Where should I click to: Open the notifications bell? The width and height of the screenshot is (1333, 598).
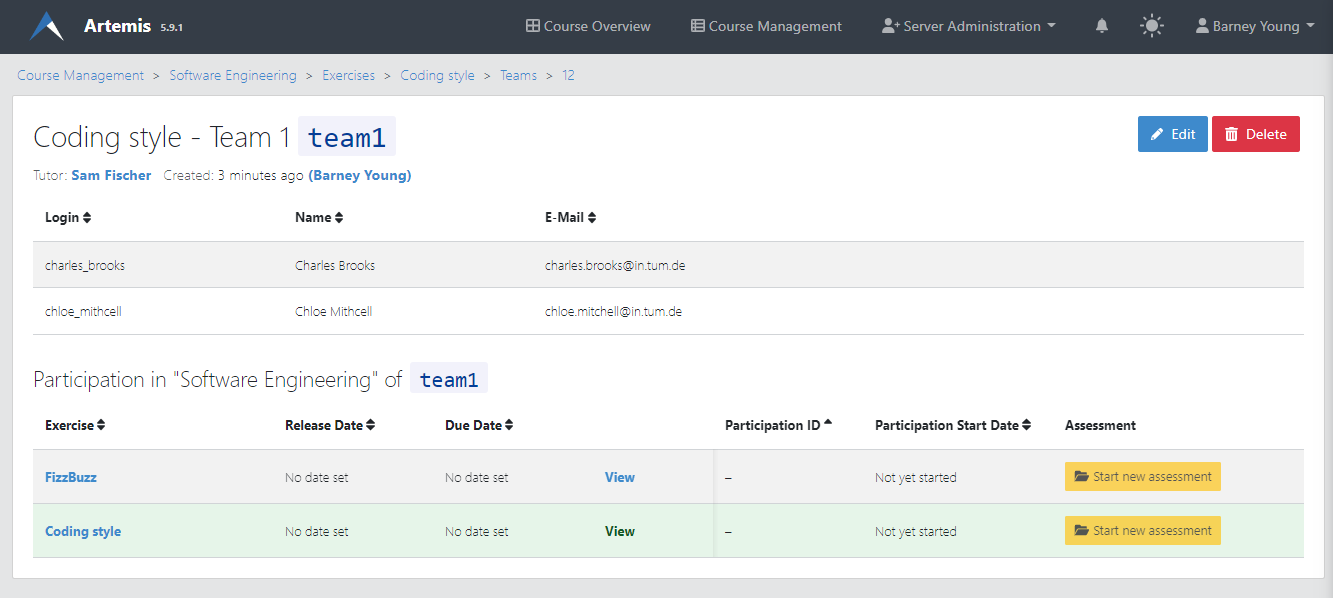1102,26
